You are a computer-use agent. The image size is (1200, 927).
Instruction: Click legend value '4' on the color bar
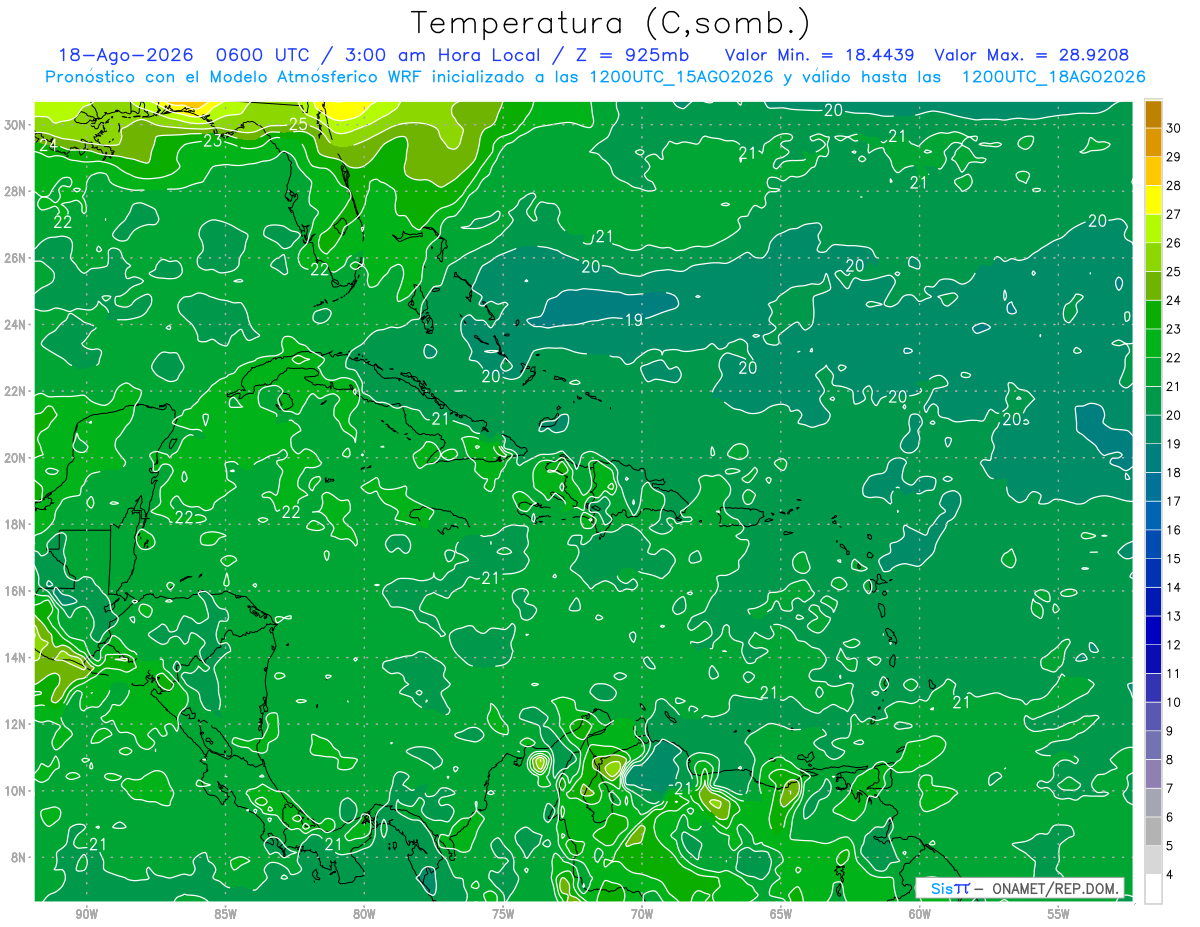[x=1171, y=875]
